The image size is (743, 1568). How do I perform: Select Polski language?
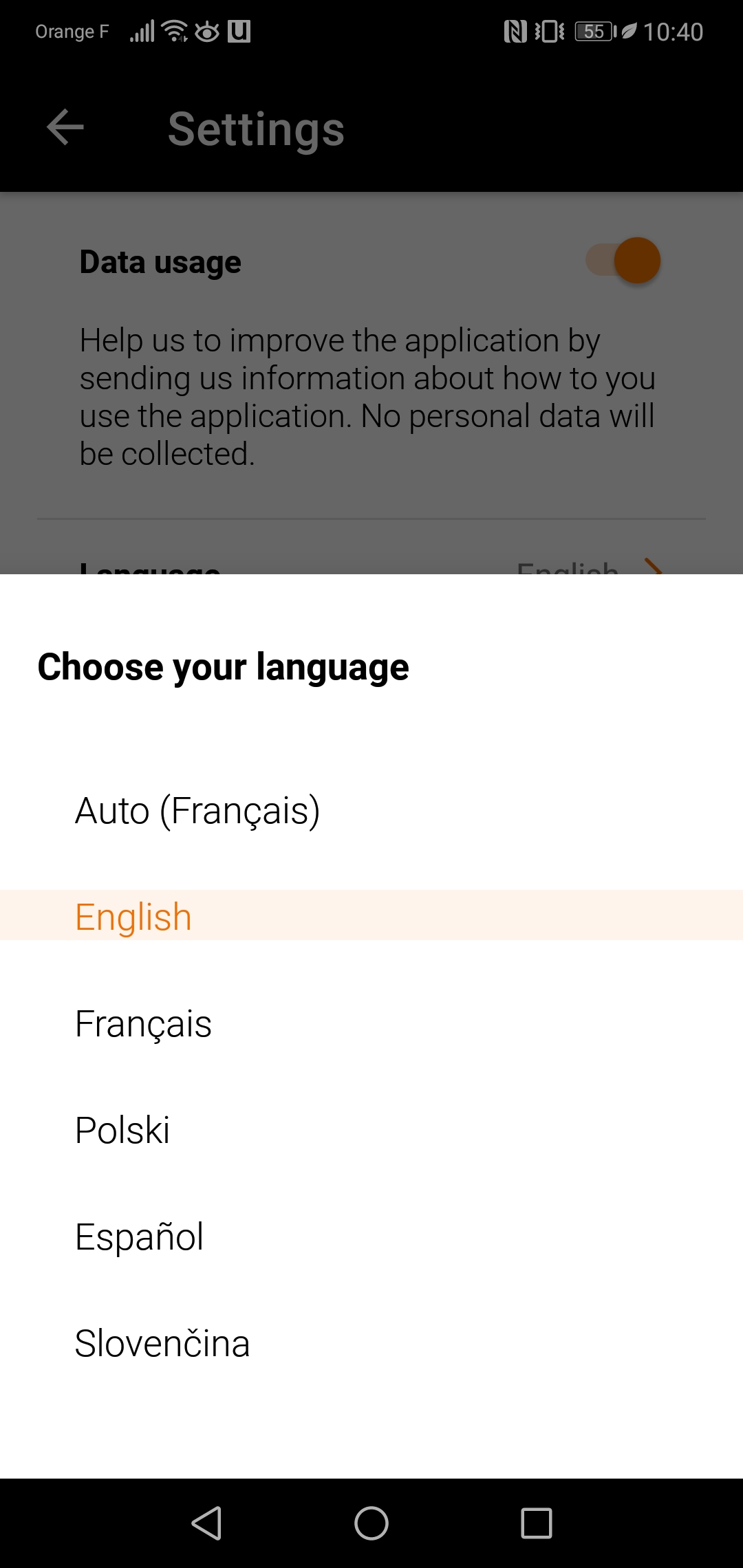(122, 1129)
